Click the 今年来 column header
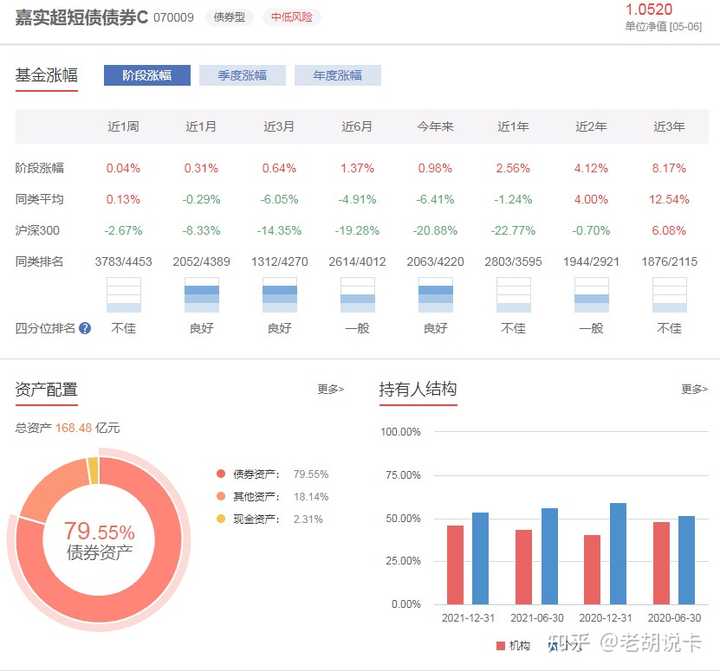This screenshot has width=720, height=671. [x=435, y=126]
